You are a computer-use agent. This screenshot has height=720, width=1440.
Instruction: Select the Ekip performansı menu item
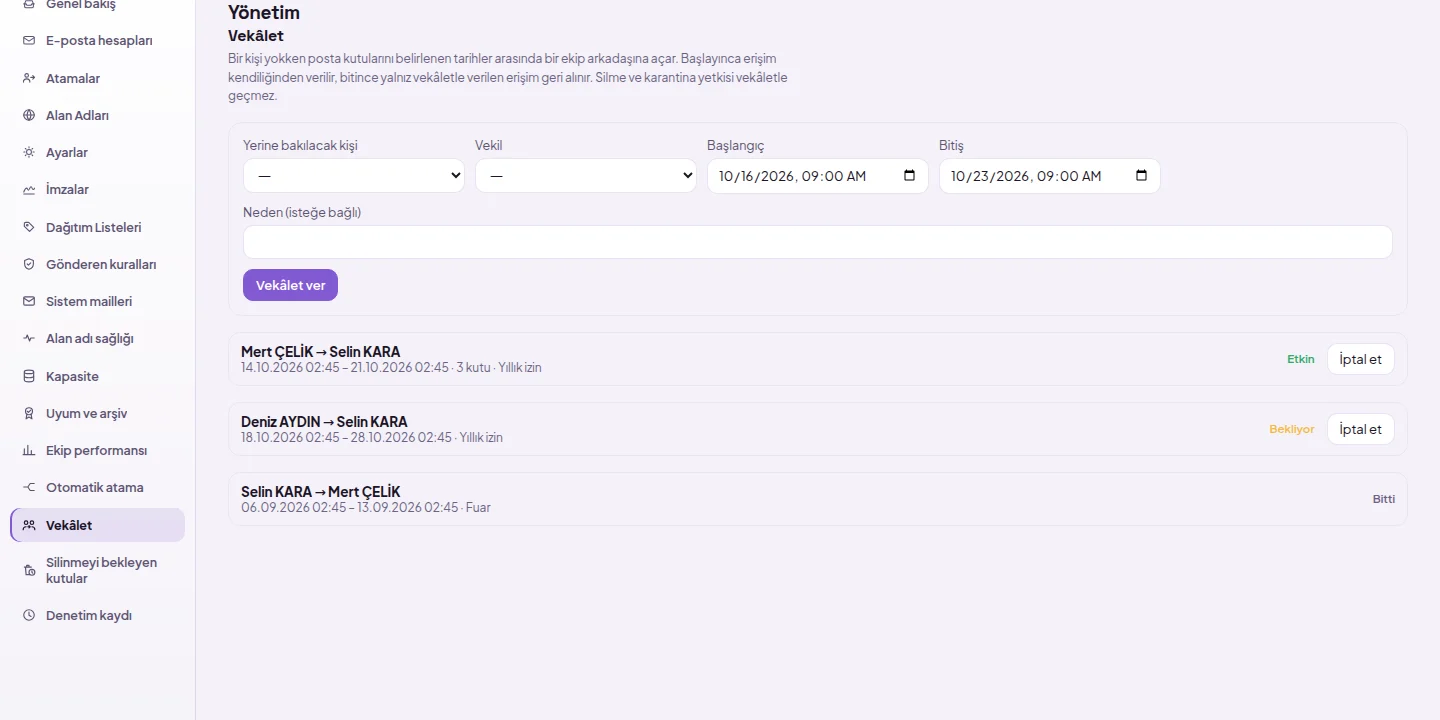coord(97,451)
